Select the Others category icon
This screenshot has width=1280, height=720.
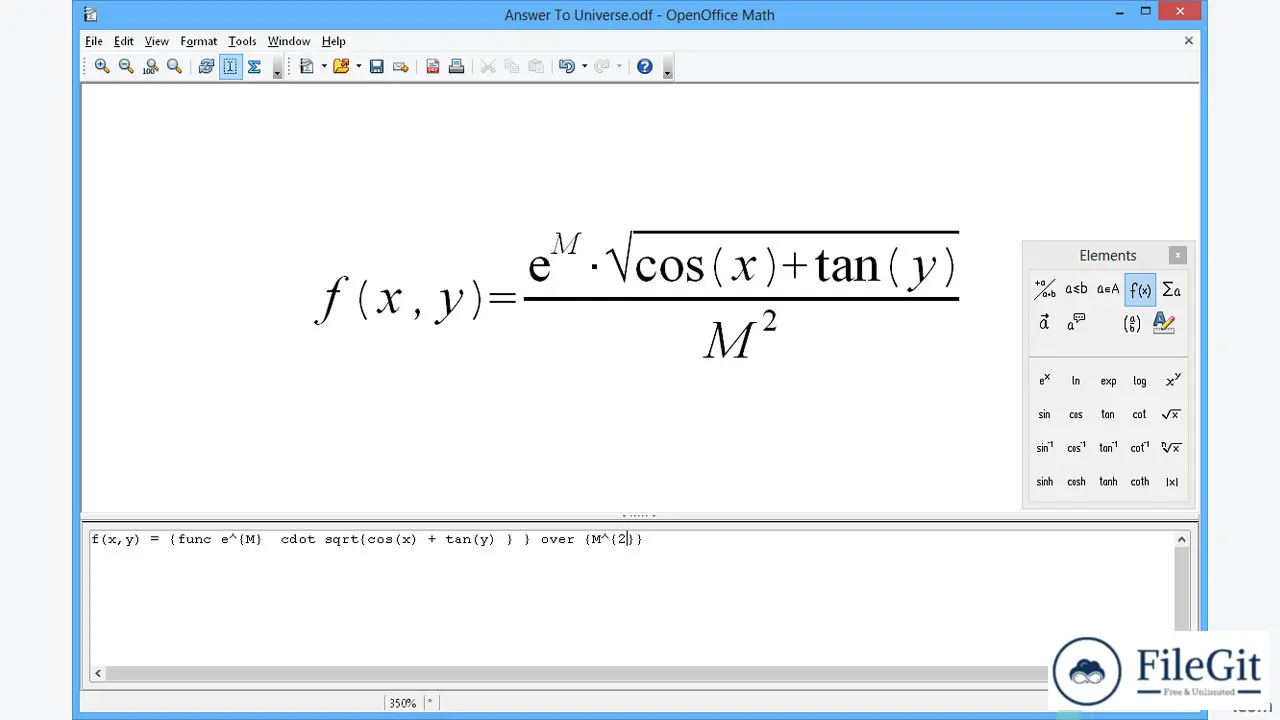(x=1076, y=323)
